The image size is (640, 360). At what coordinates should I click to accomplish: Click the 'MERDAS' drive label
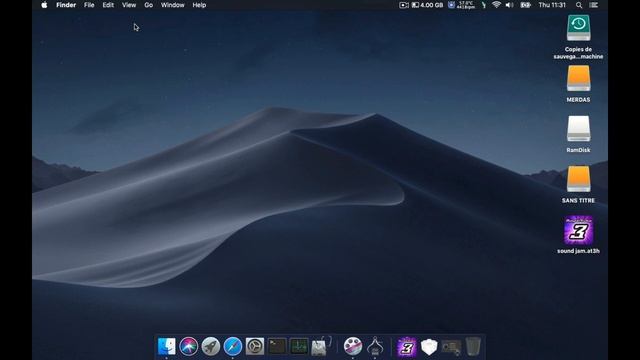coord(578,100)
